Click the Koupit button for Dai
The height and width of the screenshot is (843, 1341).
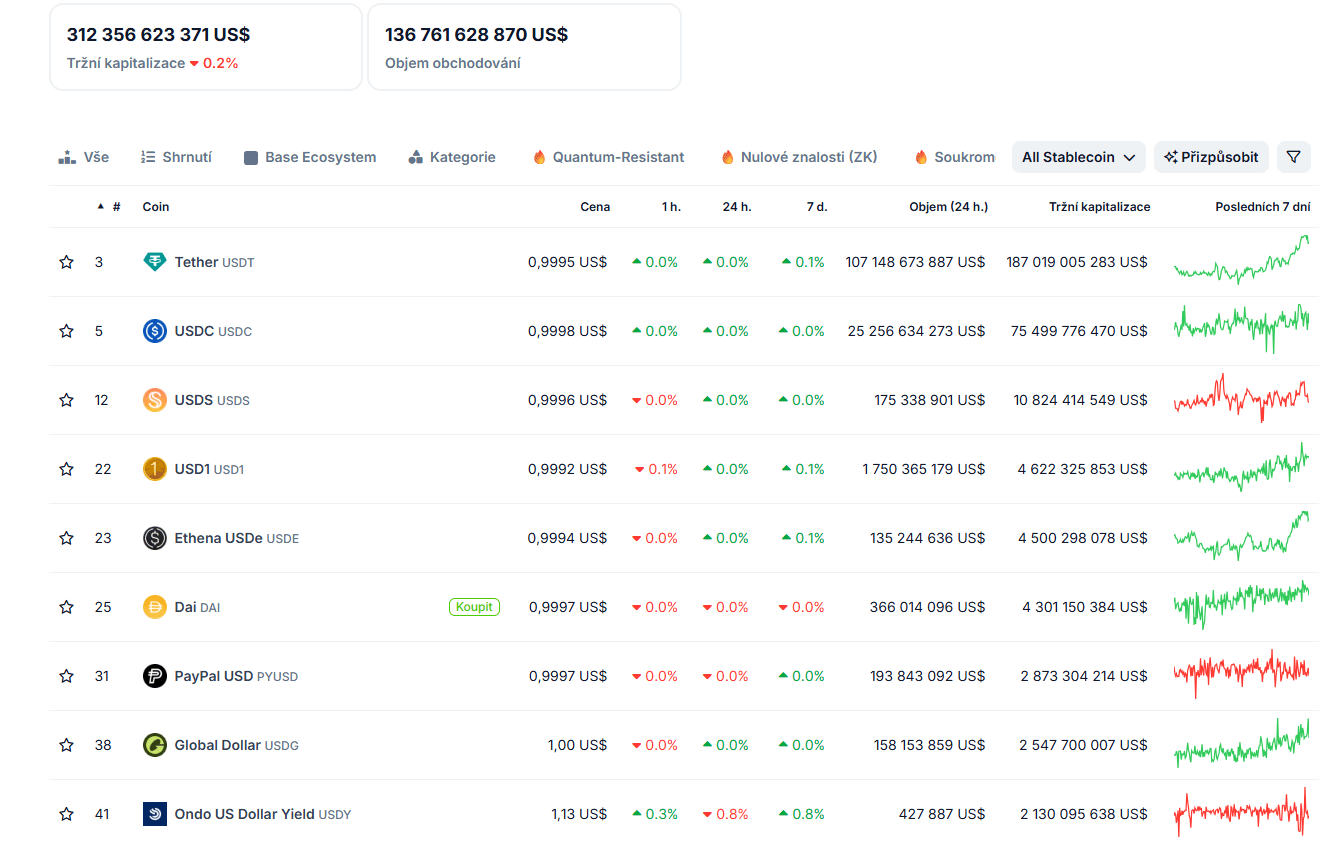point(474,607)
